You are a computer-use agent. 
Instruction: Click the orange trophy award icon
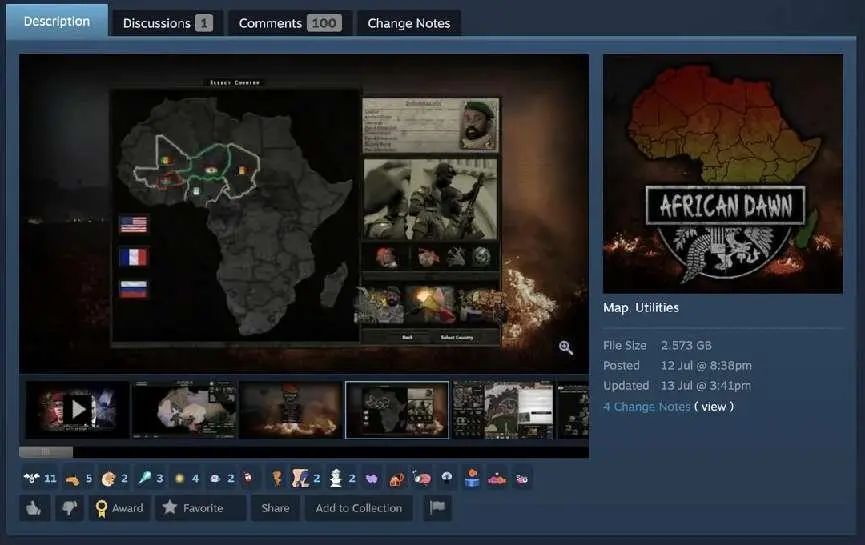(x=277, y=478)
